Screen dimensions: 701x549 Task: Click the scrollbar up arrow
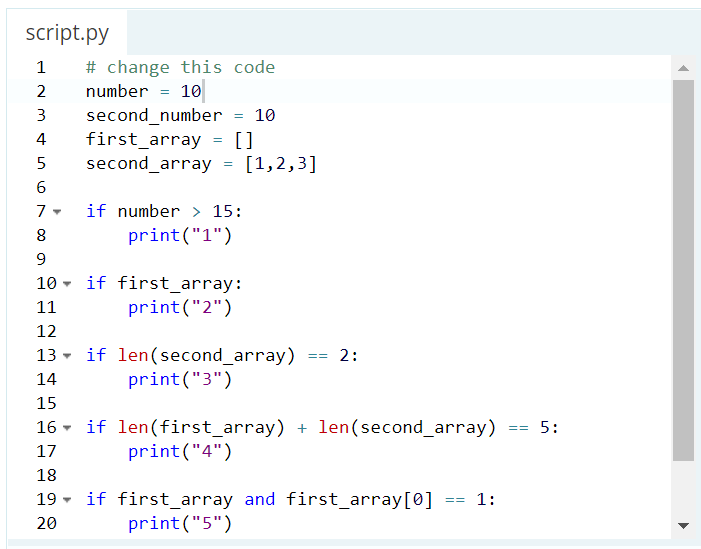click(683, 68)
